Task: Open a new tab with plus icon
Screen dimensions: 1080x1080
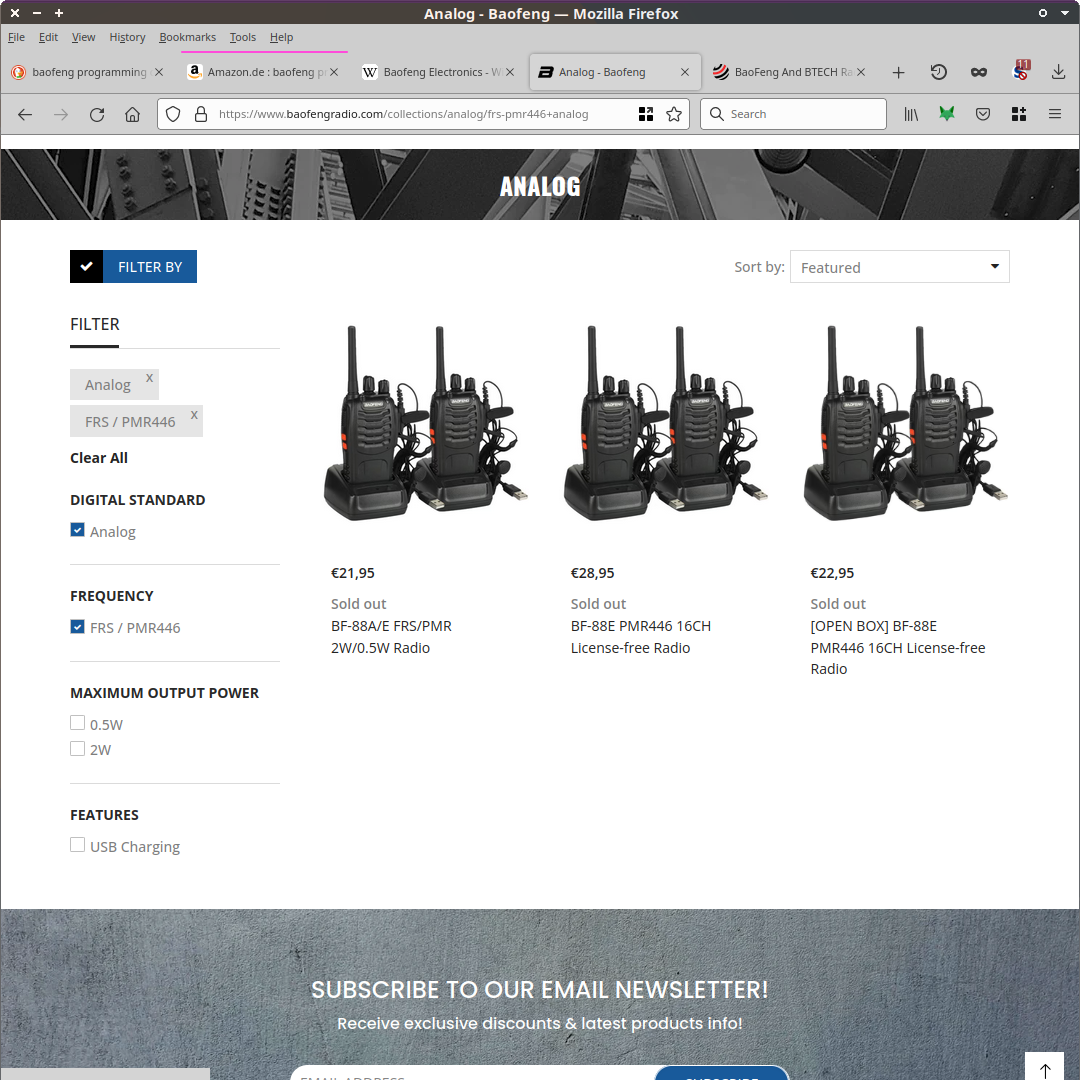Action: (898, 72)
